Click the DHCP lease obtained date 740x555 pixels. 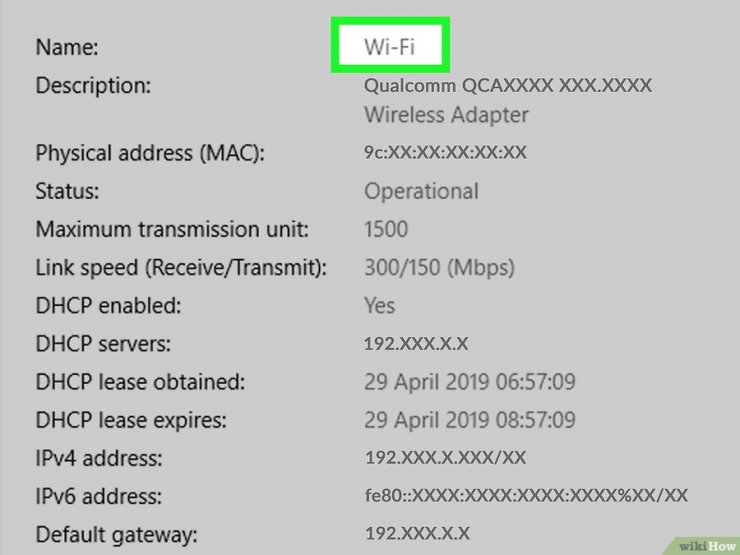point(470,382)
